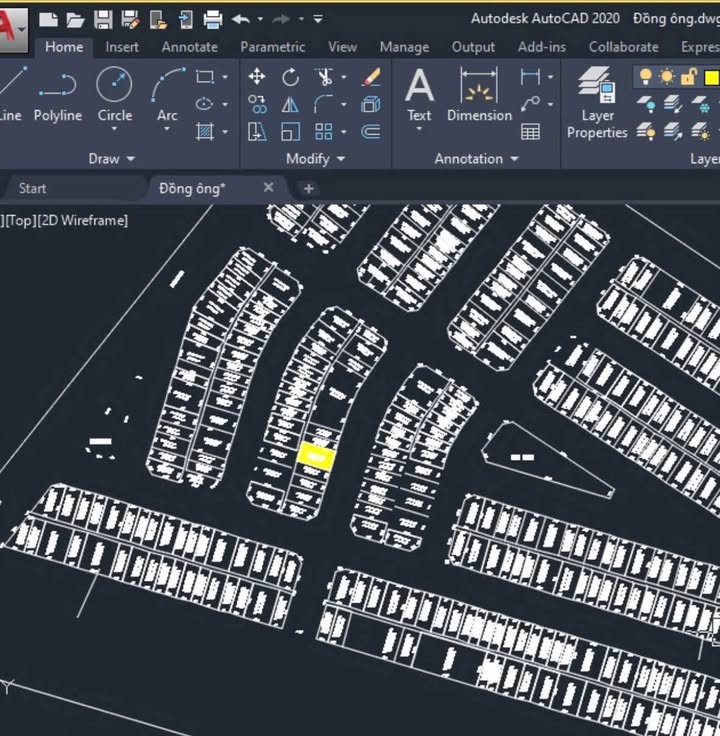Select the Erase tool
Screen dimensions: 720x736
pos(371,77)
